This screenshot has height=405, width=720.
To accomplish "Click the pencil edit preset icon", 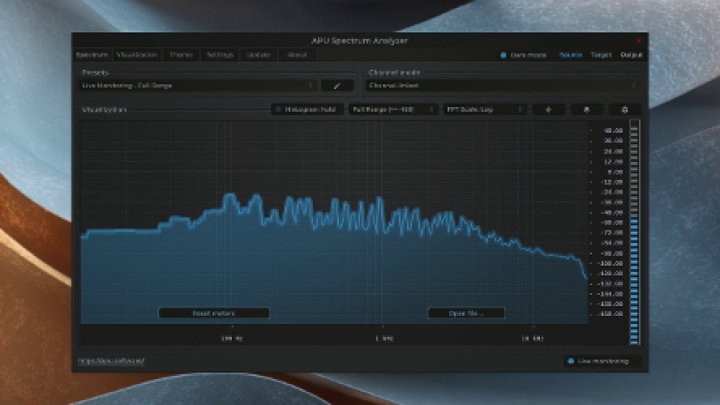I will [x=337, y=85].
